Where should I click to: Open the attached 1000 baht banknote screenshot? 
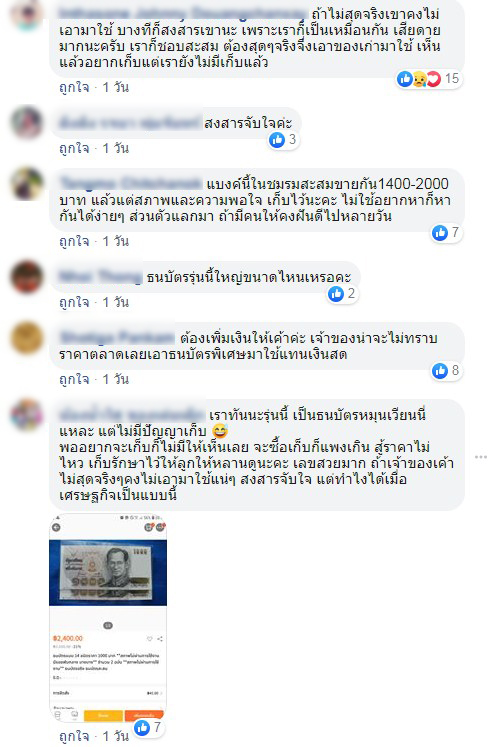point(108,618)
